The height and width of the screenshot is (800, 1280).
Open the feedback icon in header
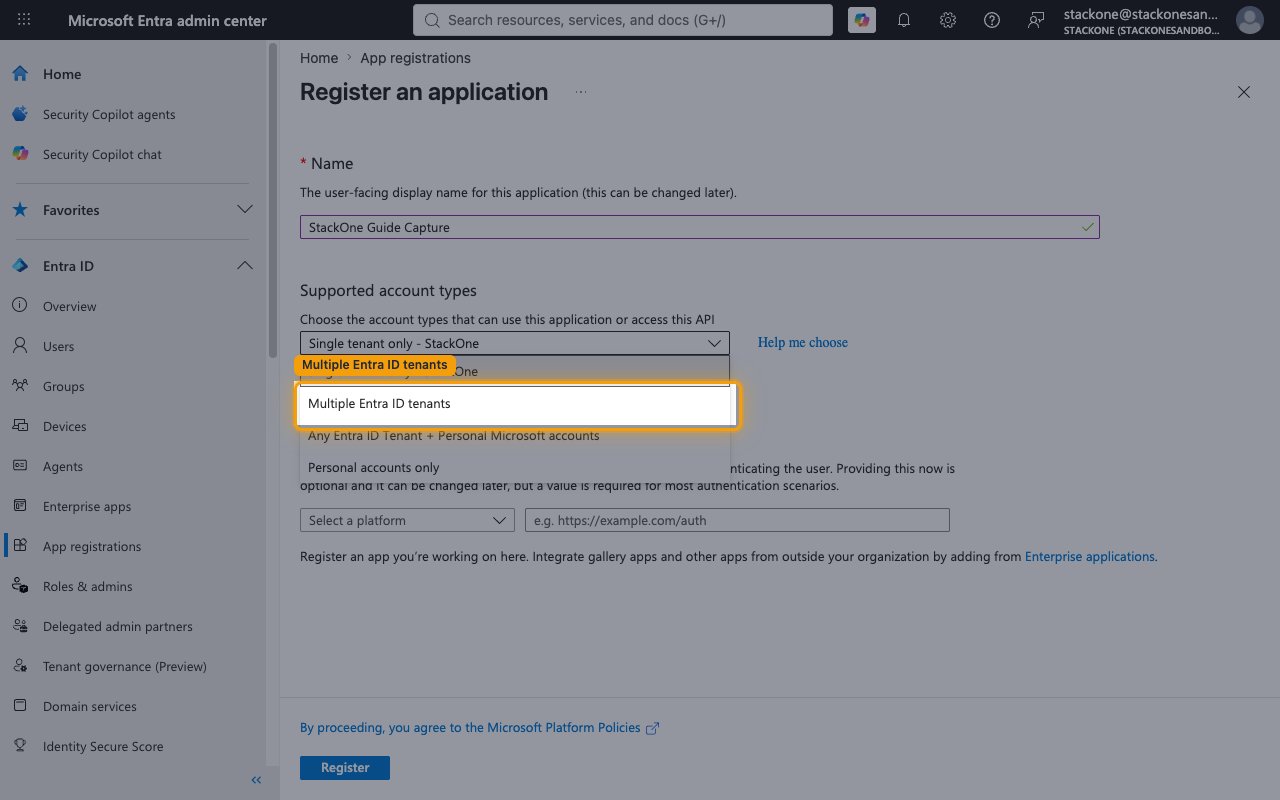click(x=1036, y=20)
